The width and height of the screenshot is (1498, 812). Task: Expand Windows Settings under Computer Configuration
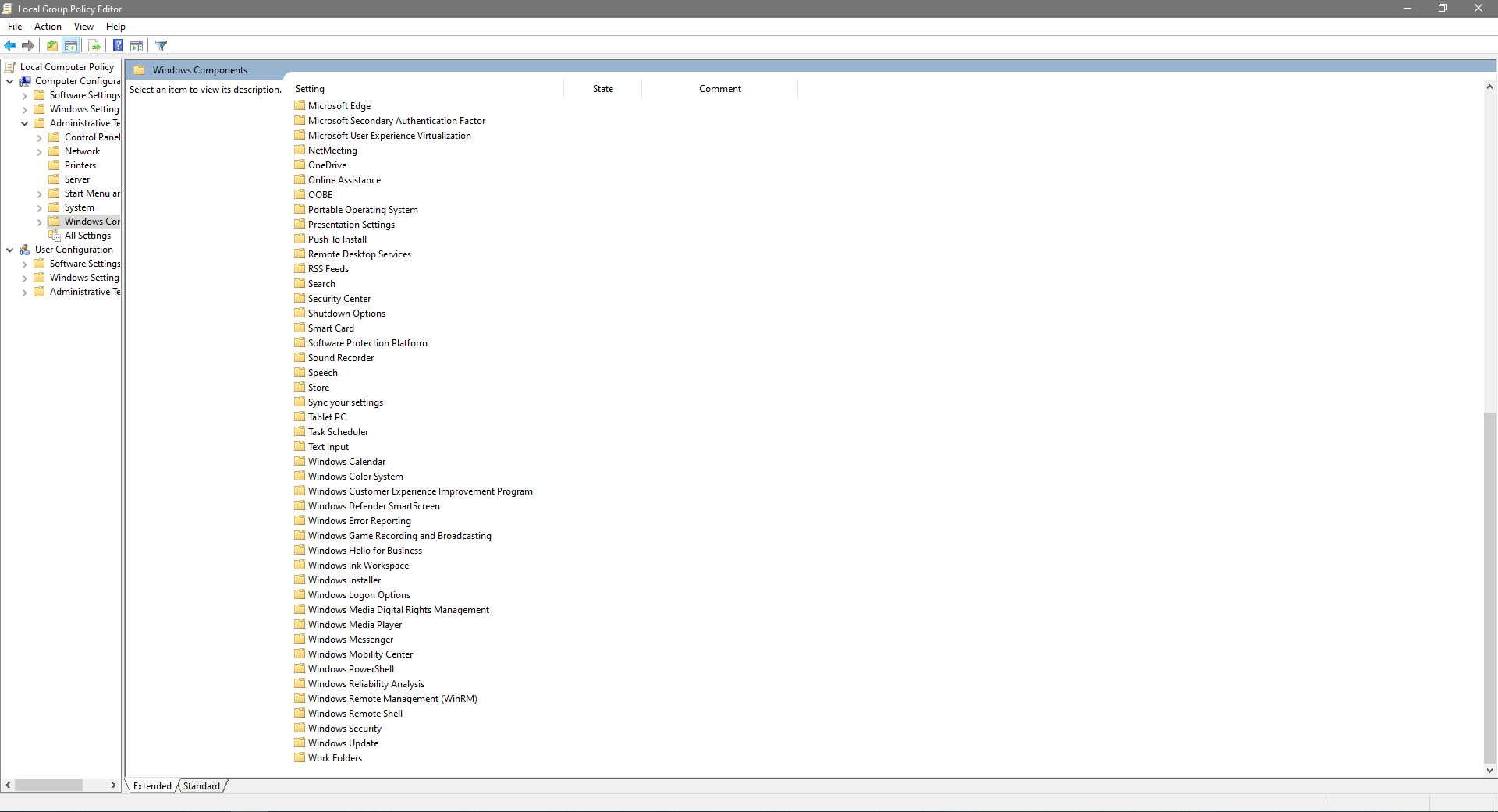pos(24,109)
